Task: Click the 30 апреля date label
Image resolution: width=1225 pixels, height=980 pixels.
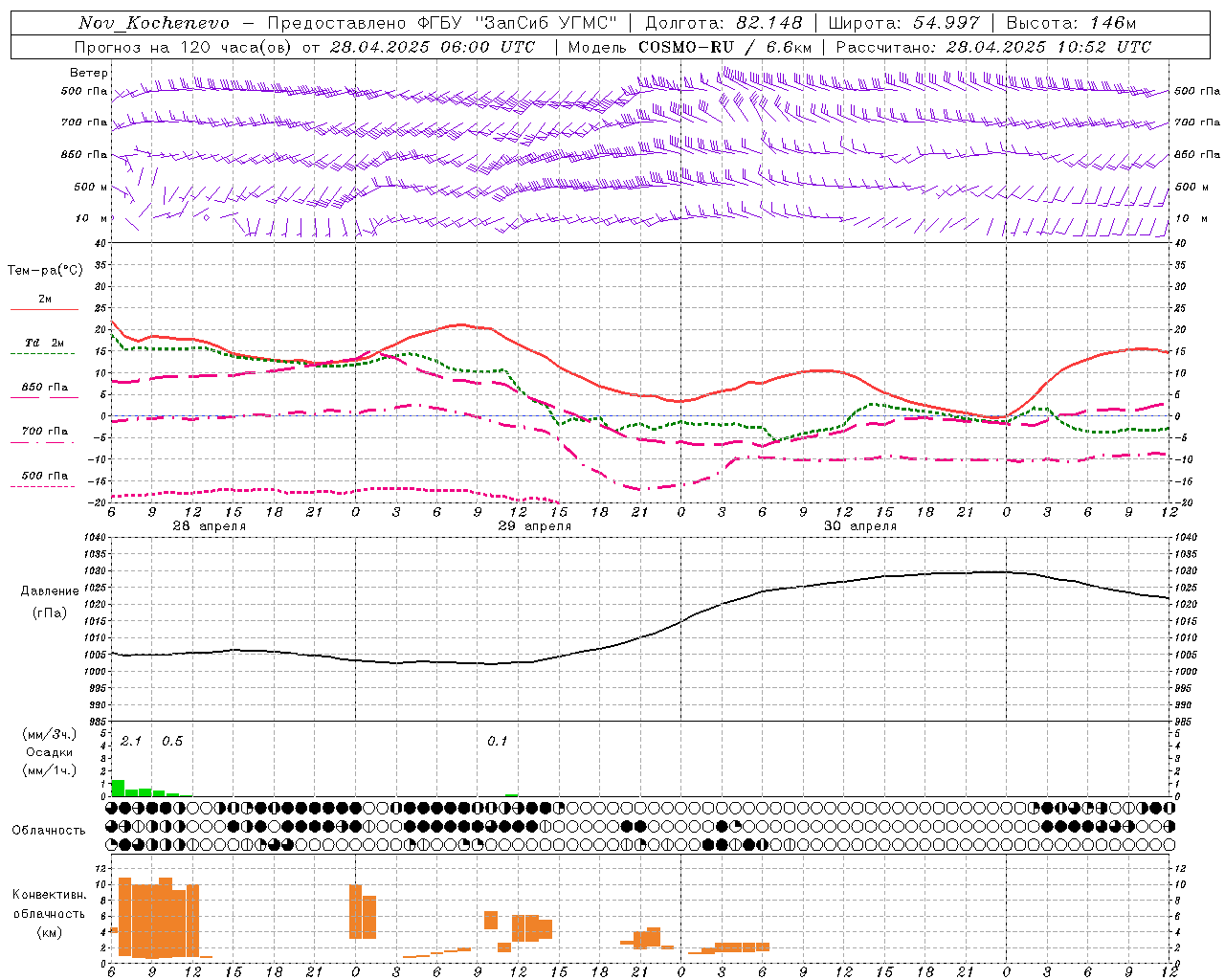Action: [860, 526]
